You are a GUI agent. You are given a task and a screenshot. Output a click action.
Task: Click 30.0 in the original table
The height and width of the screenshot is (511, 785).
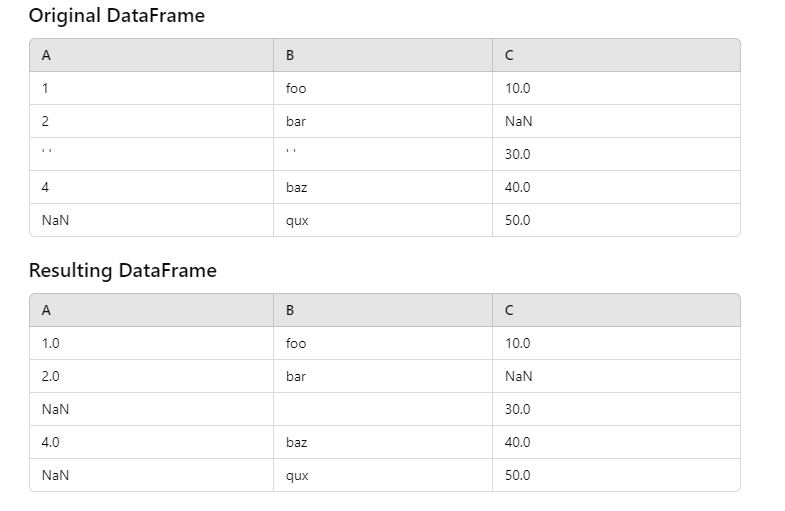(x=518, y=154)
